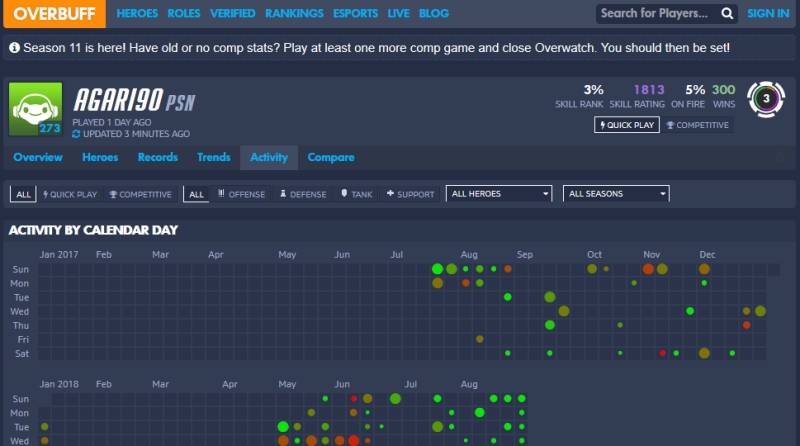The width and height of the screenshot is (800, 446).
Task: Open the Heroes navigation menu
Action: click(137, 14)
